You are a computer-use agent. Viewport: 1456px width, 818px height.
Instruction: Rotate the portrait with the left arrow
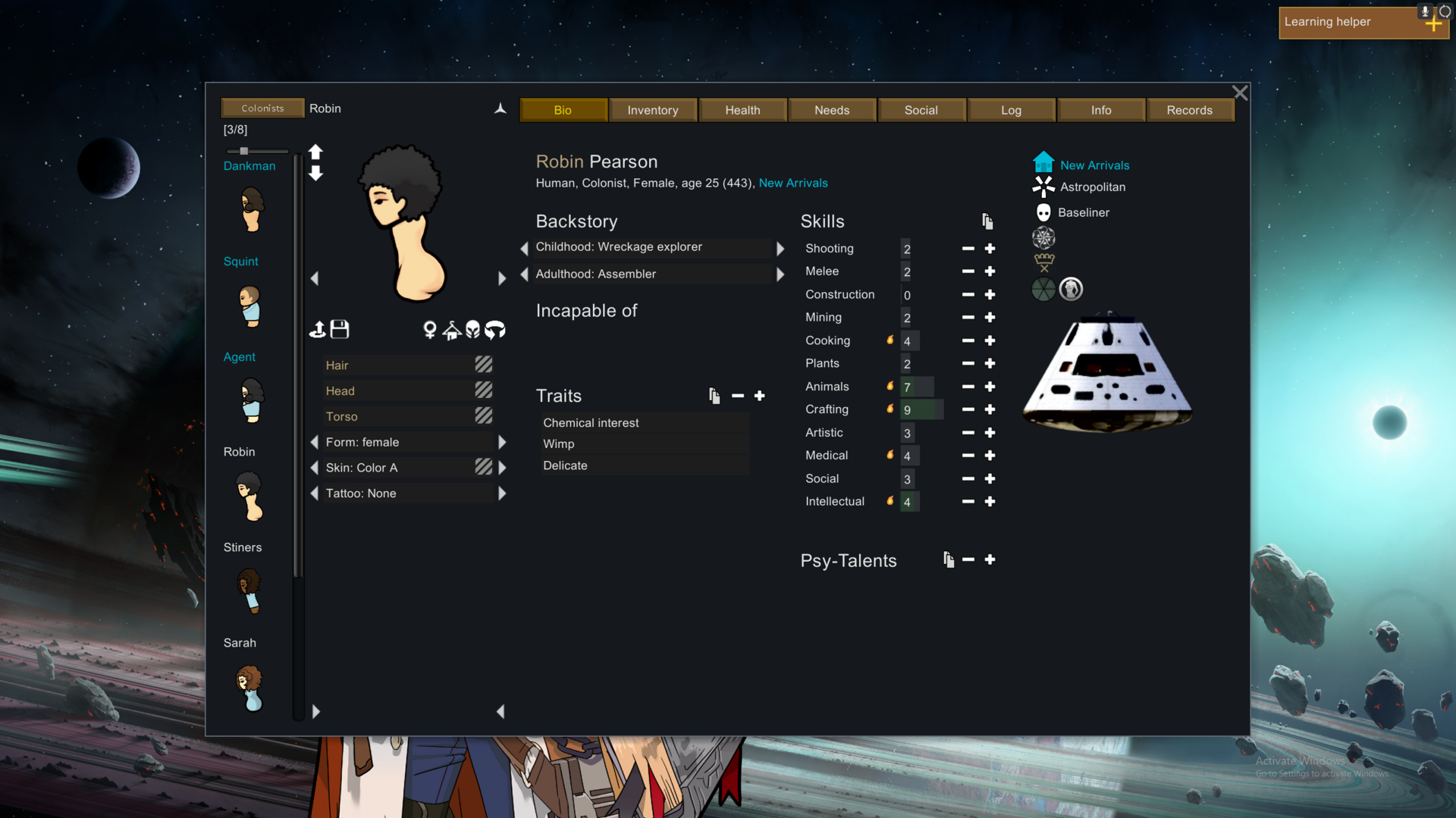tap(315, 278)
